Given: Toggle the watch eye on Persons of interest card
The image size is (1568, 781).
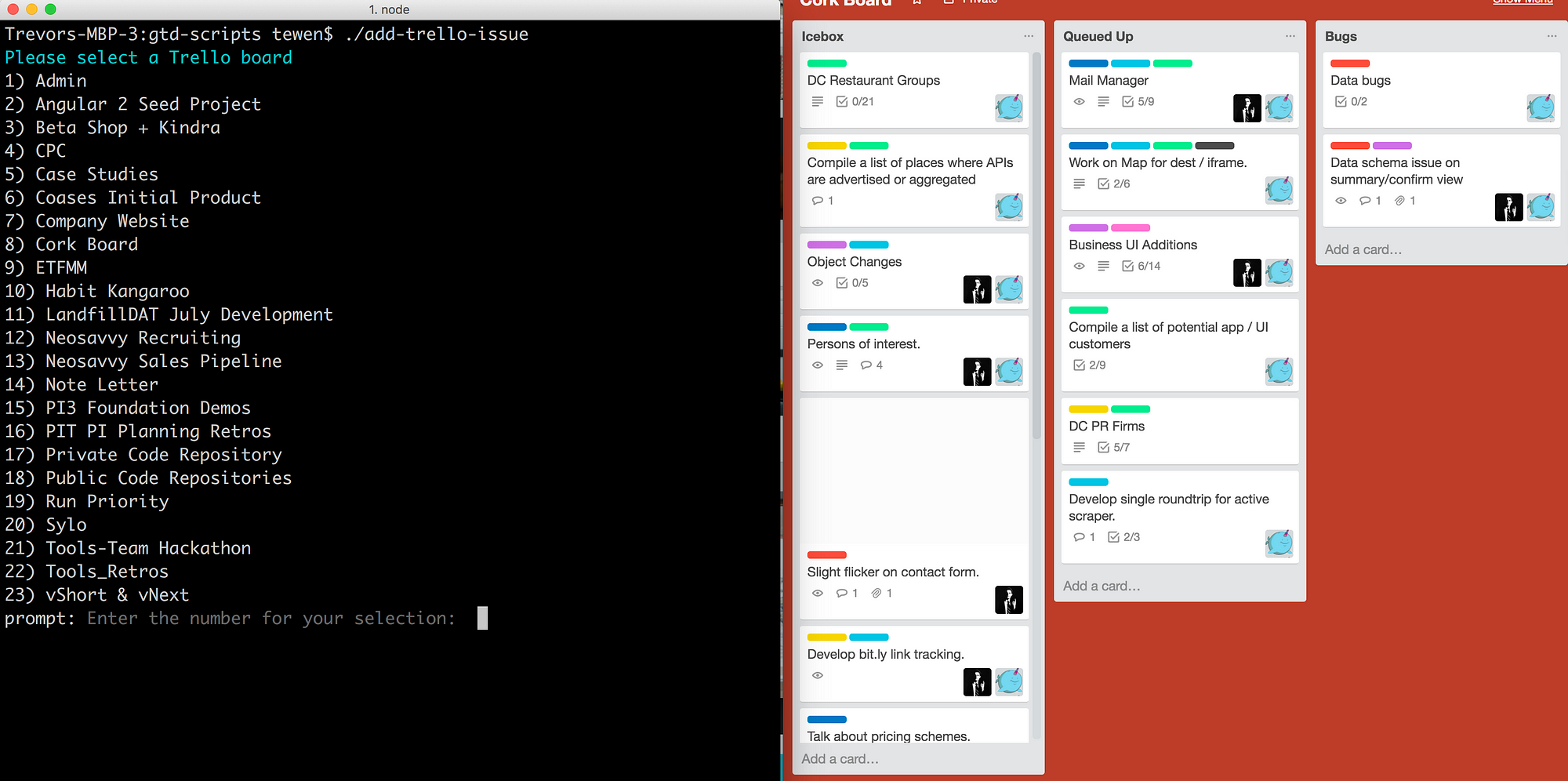Looking at the screenshot, I should tap(817, 365).
